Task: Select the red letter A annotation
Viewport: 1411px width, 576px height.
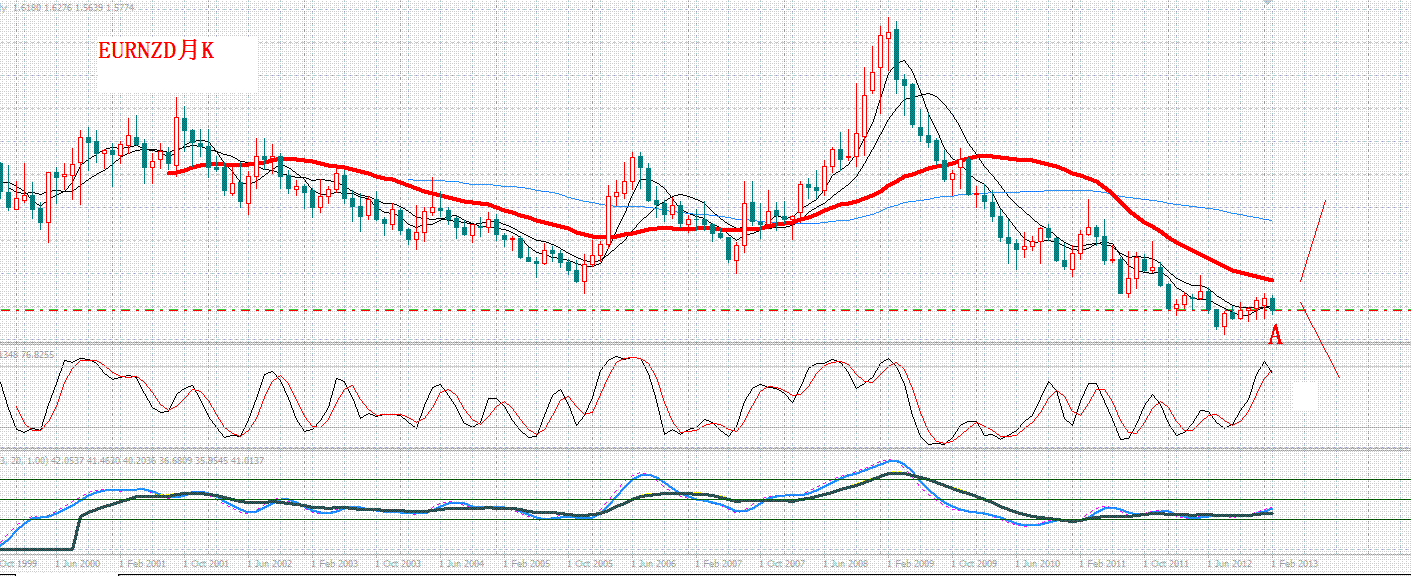Action: tap(1275, 336)
